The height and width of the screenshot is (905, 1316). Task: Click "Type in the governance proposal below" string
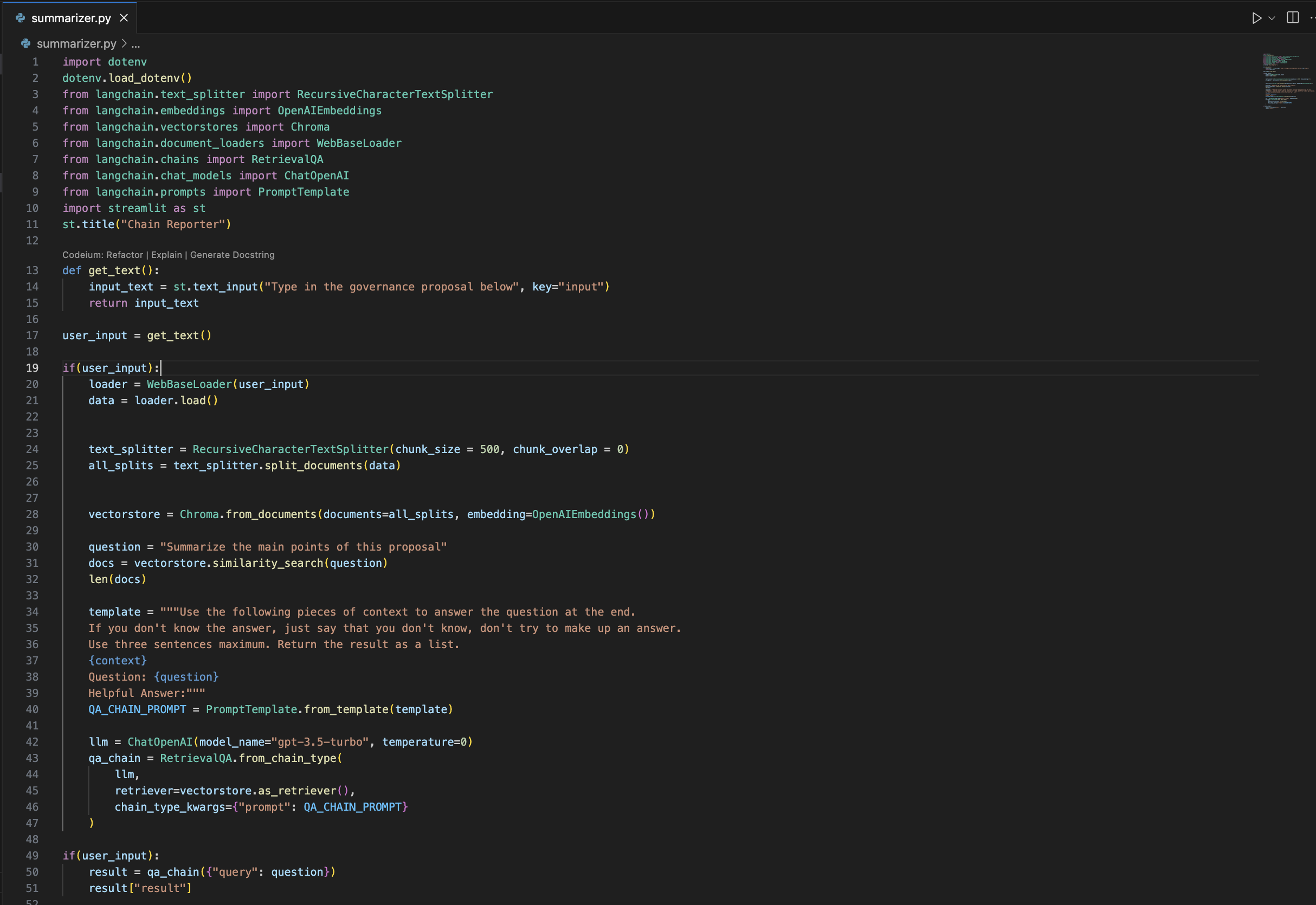tap(392, 287)
